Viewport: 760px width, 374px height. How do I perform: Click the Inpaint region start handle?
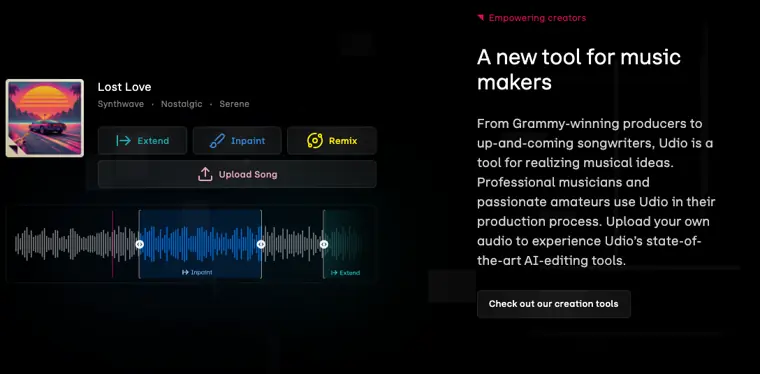click(140, 244)
